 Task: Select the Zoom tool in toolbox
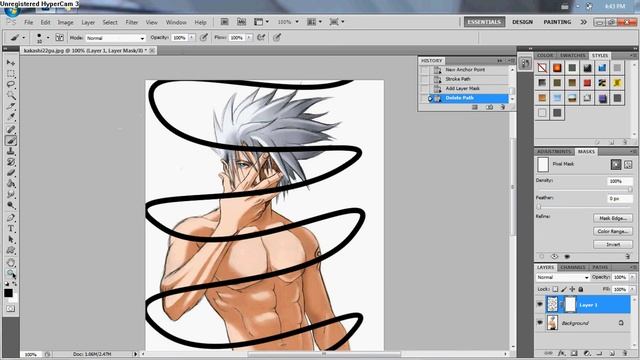[x=11, y=273]
